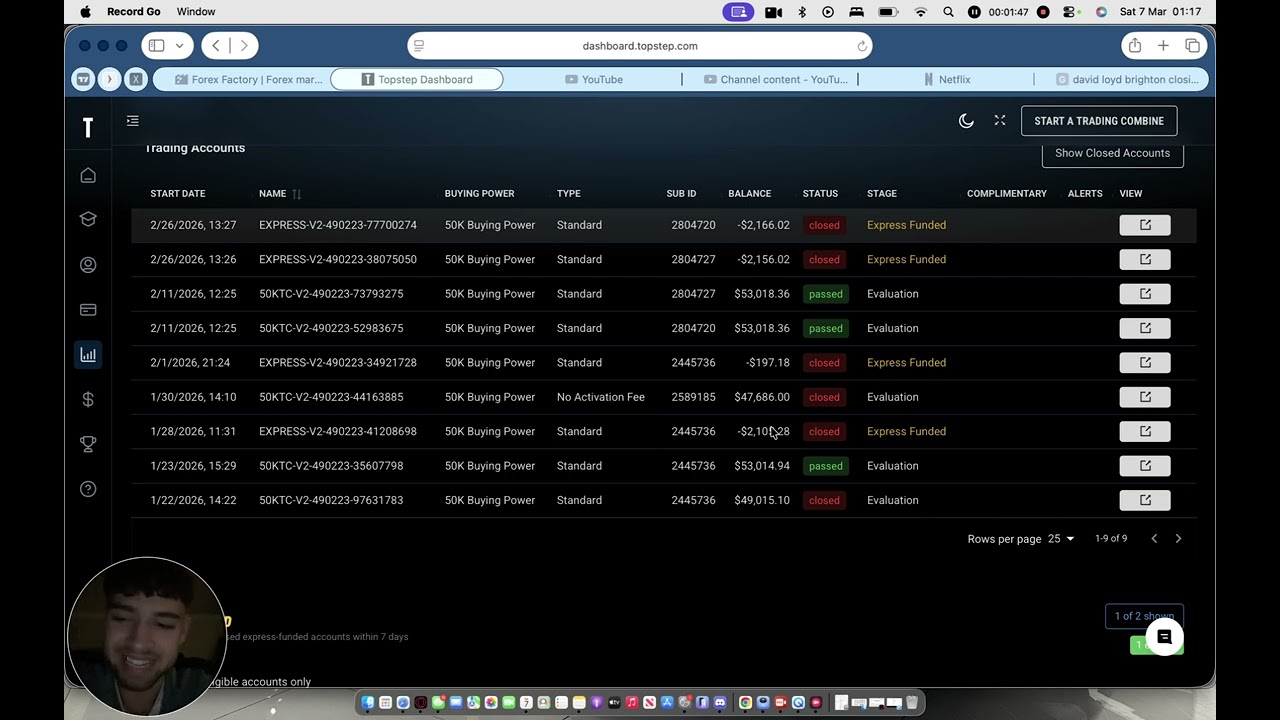The height and width of the screenshot is (720, 1280).
Task: Open Bluetooth menu bar icon
Action: point(802,12)
